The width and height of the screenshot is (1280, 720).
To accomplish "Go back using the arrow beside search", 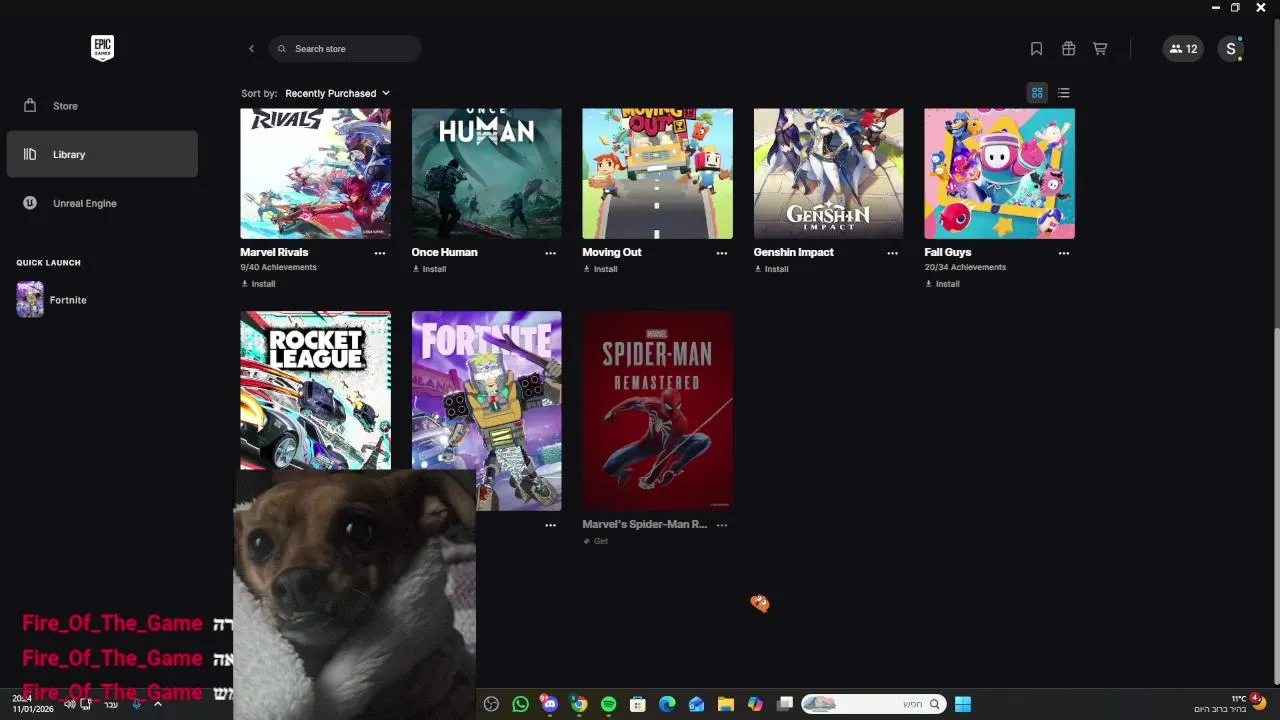I will [251, 48].
